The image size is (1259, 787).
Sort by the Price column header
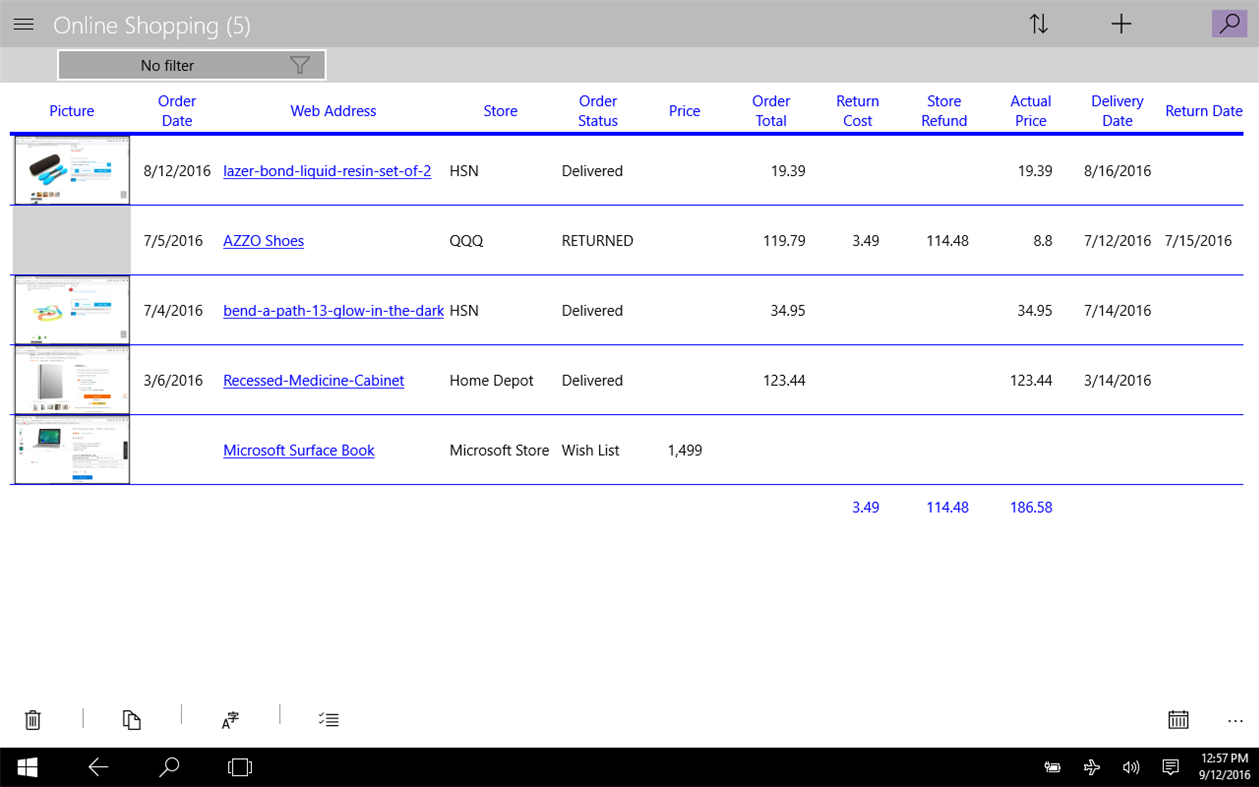click(684, 110)
